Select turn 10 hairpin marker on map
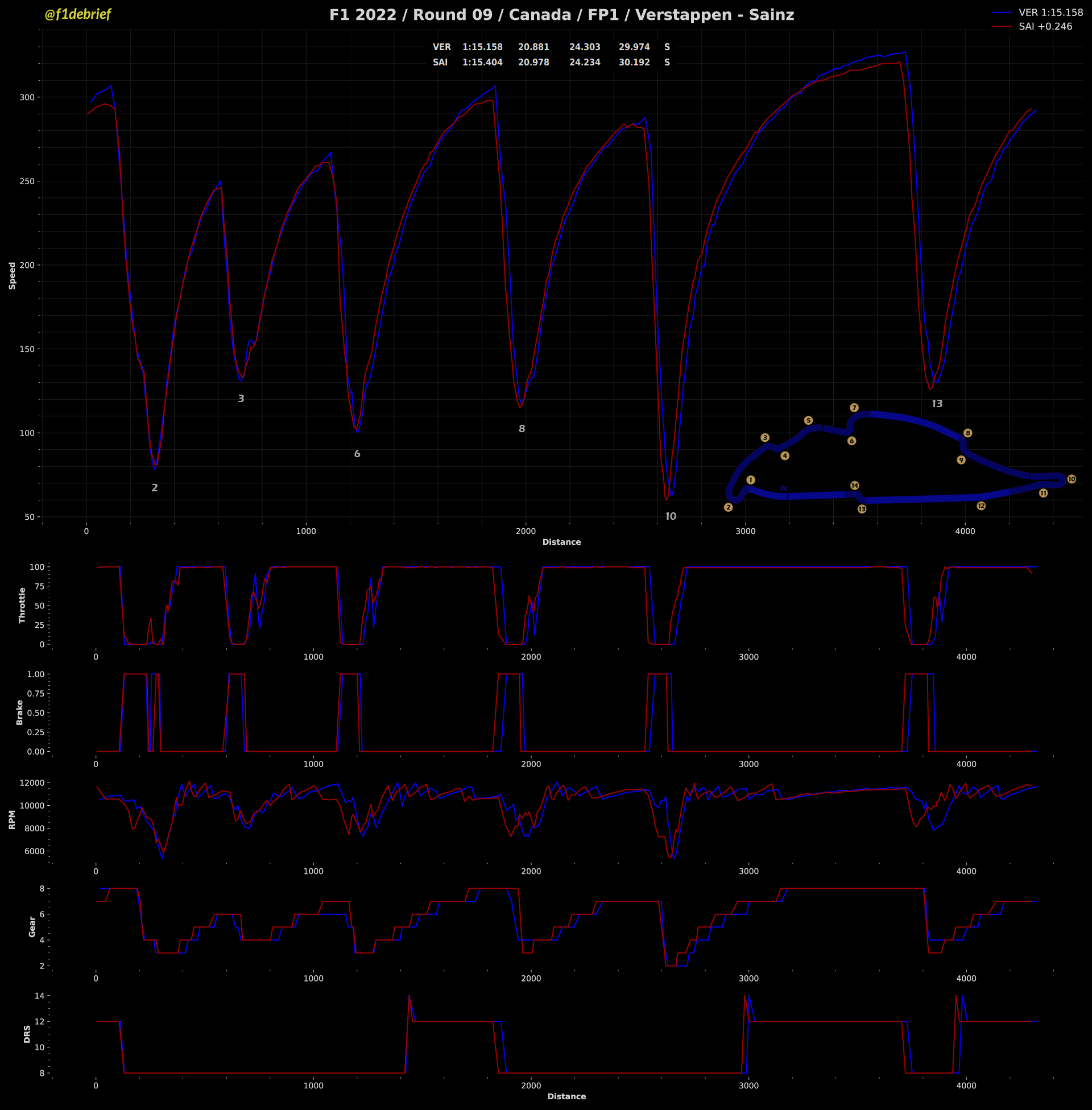This screenshot has width=1092, height=1110. click(1072, 479)
